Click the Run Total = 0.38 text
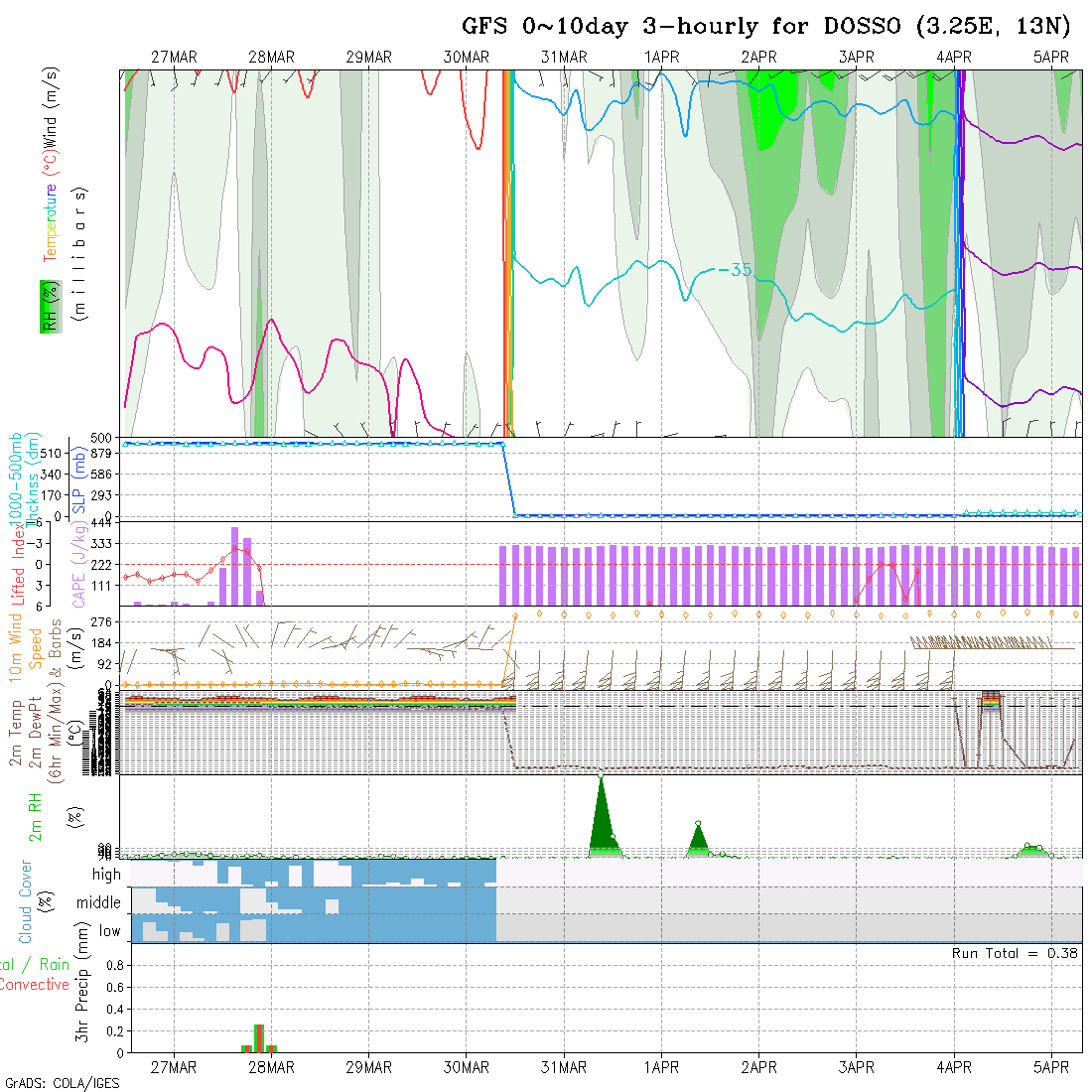Screen dimensions: 1092x1092 point(1015,953)
